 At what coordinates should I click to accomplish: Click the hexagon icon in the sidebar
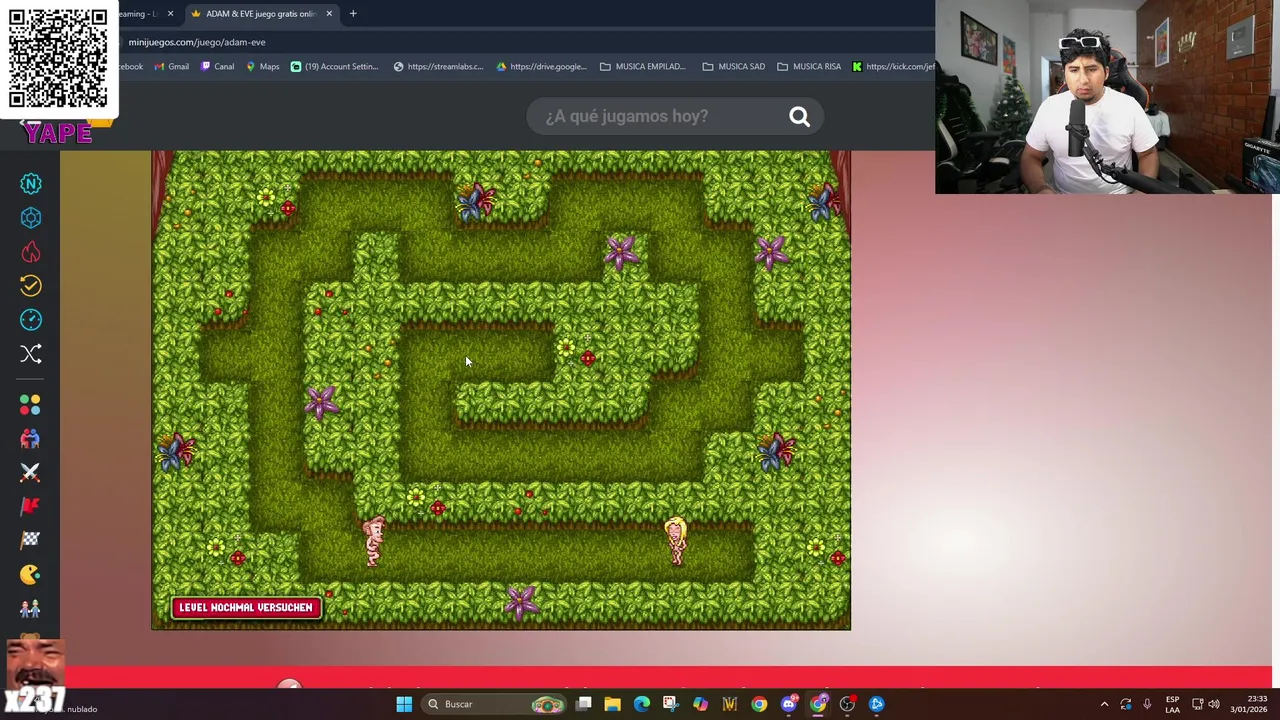tap(31, 218)
